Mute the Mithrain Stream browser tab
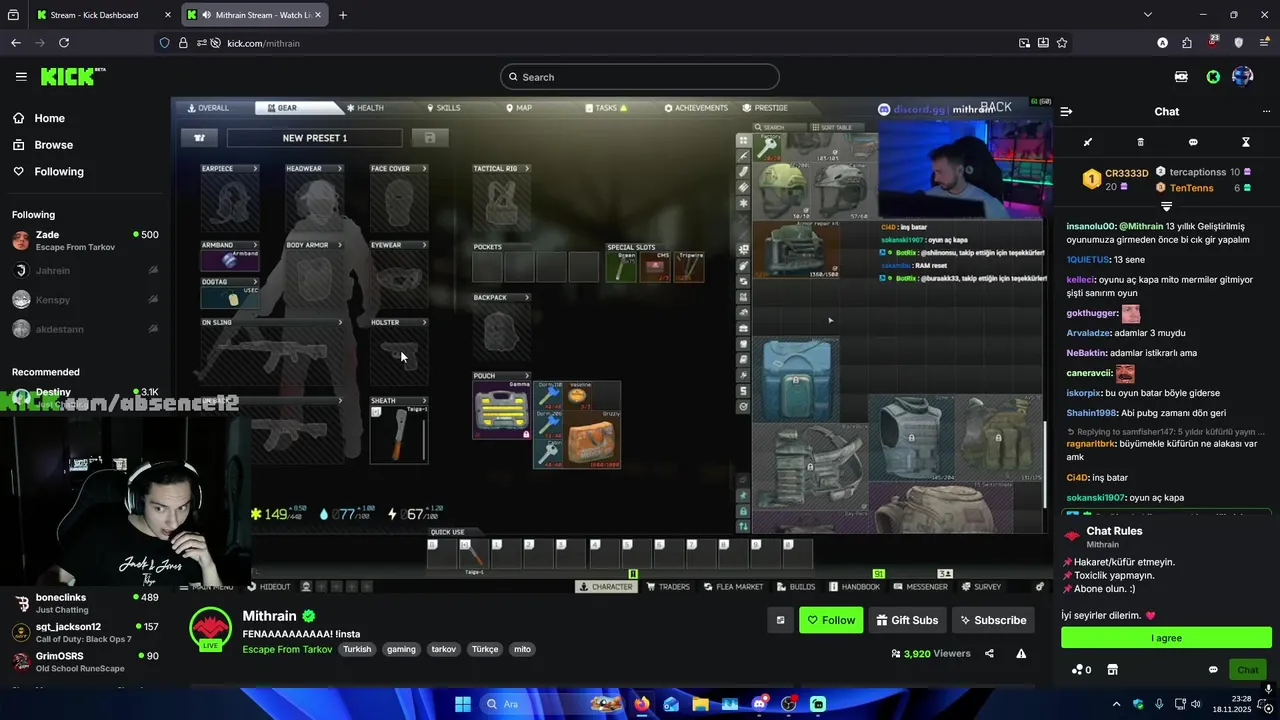The height and width of the screenshot is (720, 1280). click(x=206, y=15)
